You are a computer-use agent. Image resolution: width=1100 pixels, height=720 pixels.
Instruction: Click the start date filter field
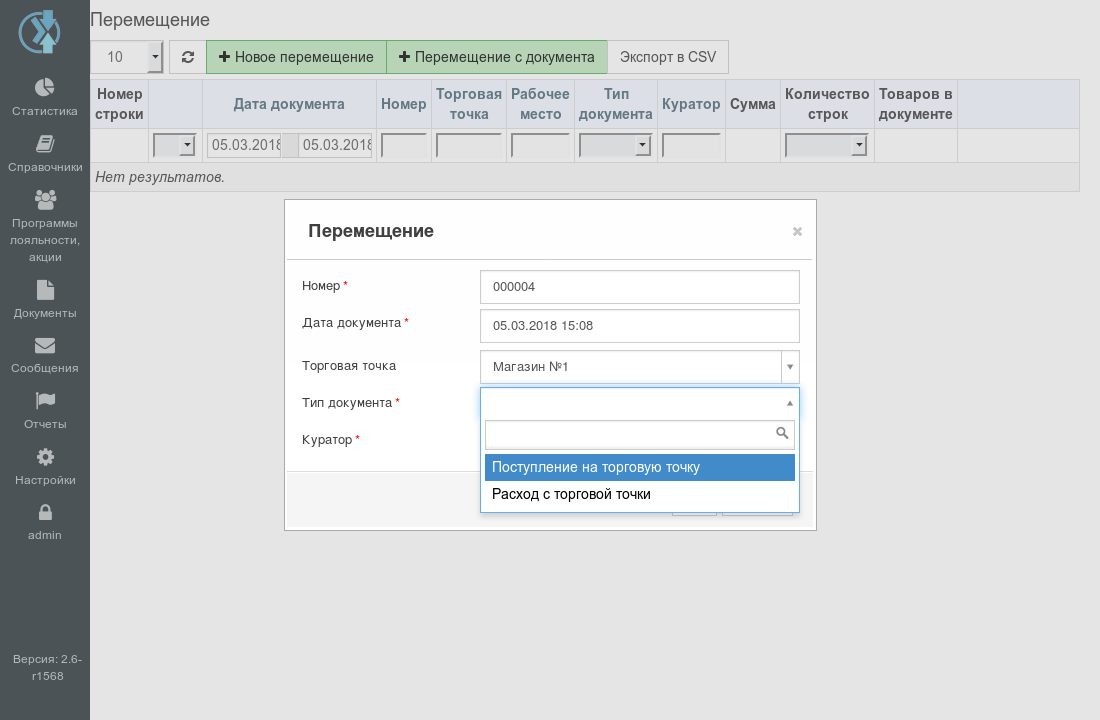pos(244,145)
